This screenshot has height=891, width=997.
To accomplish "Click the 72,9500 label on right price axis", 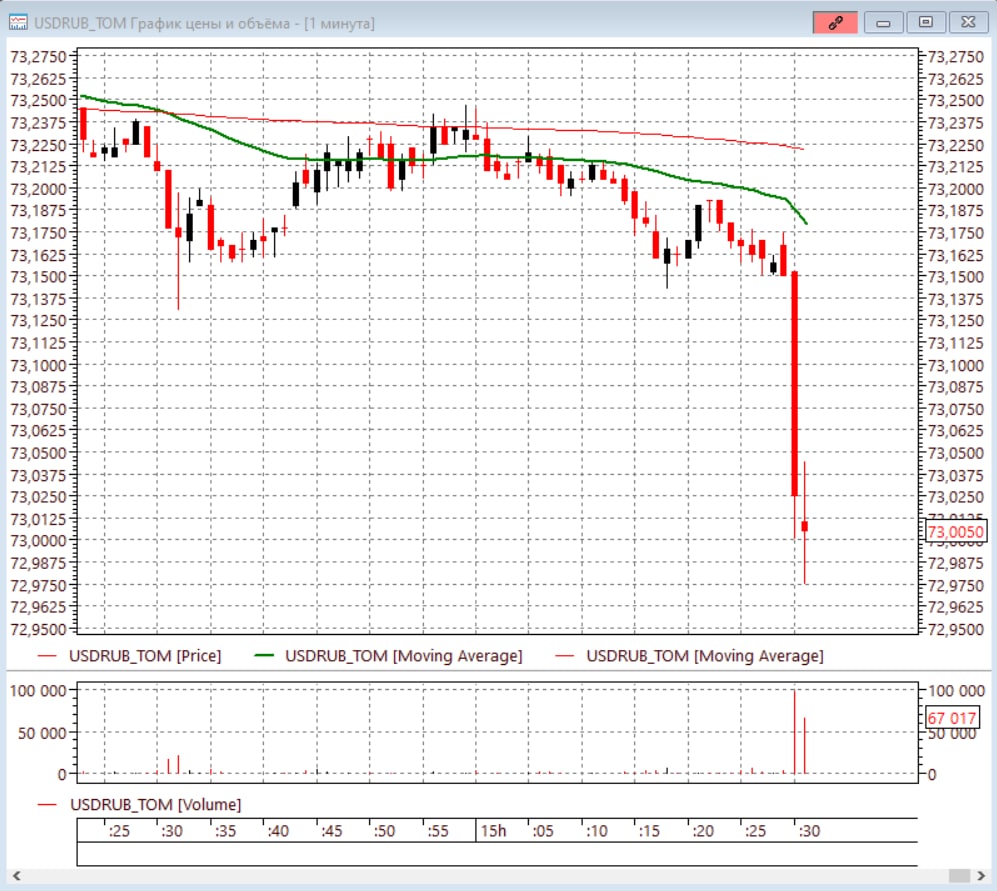I will [956, 630].
